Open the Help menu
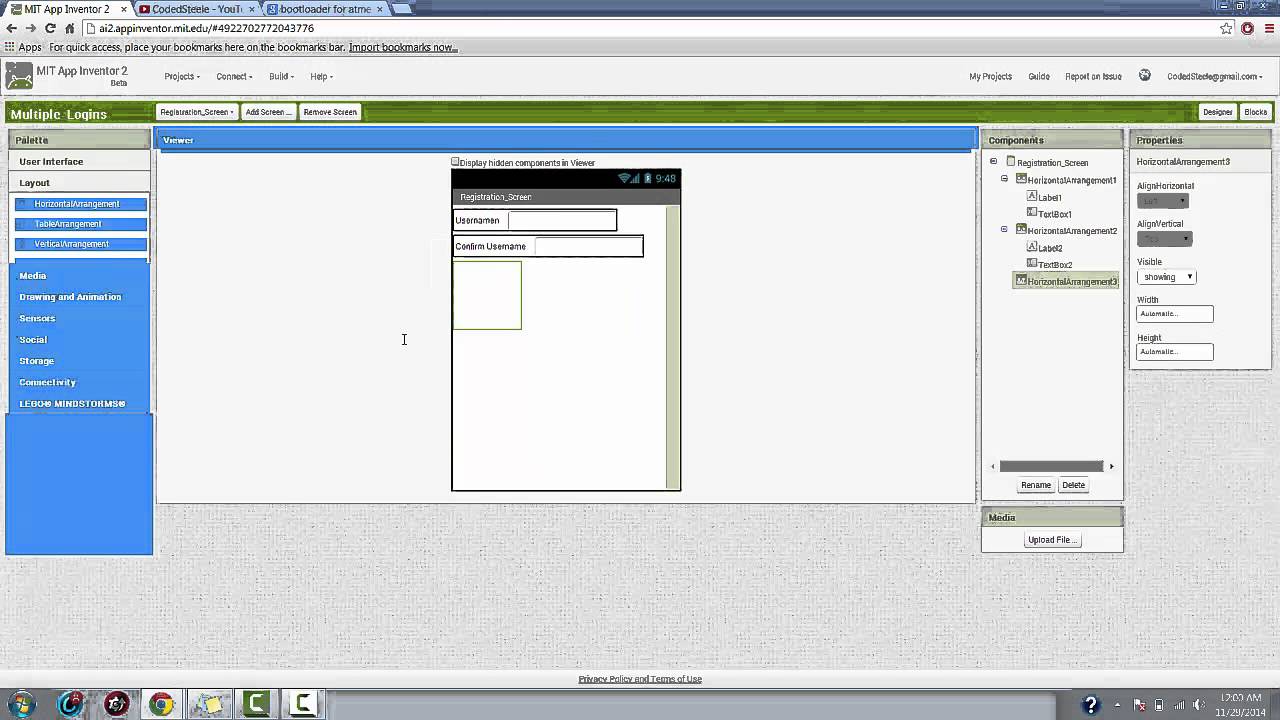The width and height of the screenshot is (1280, 720). point(321,76)
